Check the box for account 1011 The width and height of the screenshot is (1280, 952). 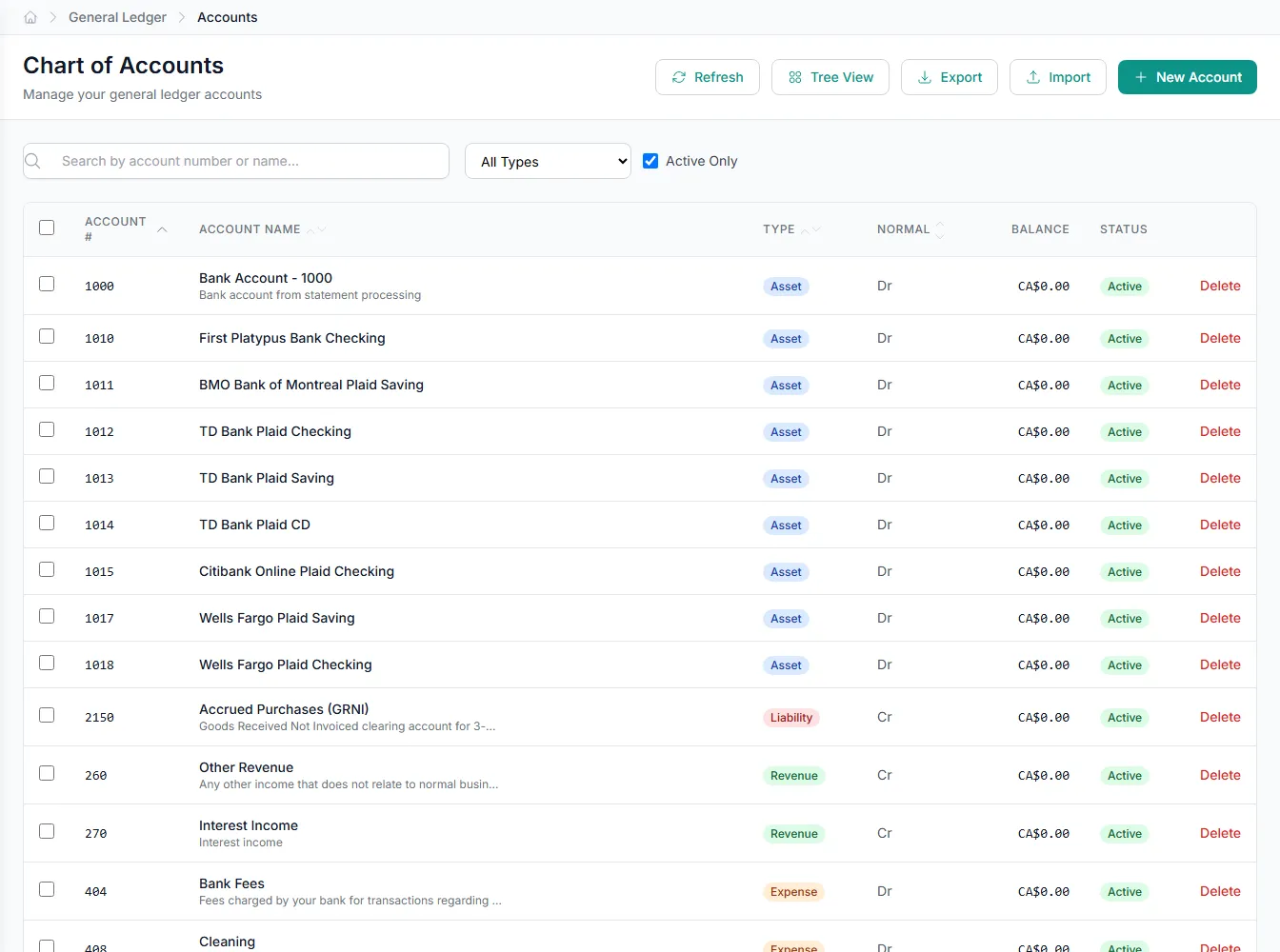click(x=47, y=383)
